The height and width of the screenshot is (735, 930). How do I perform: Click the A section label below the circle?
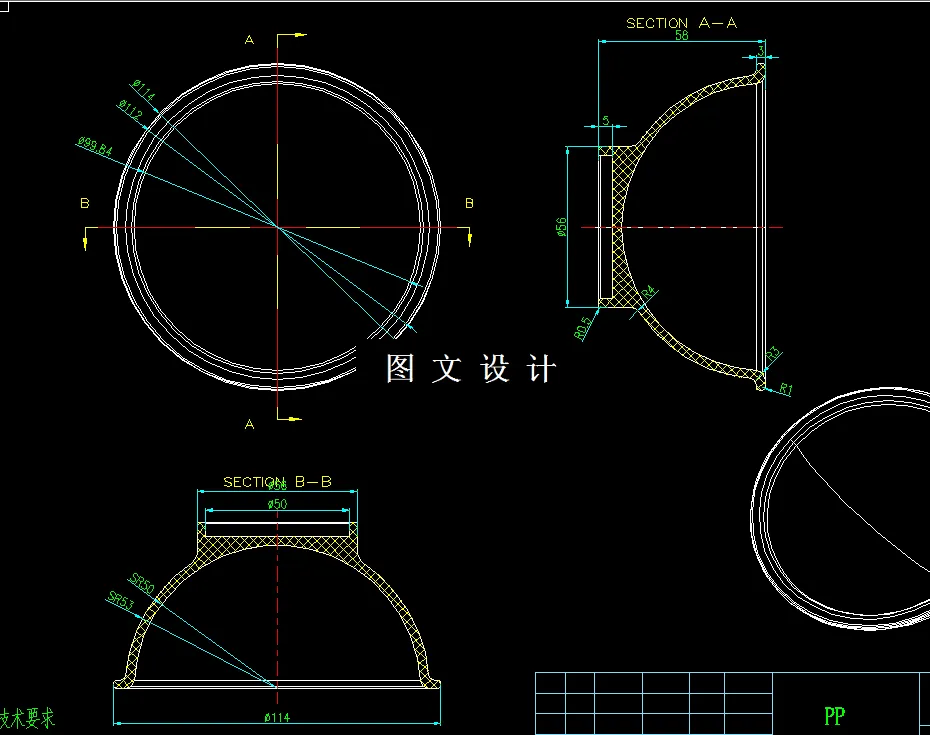pos(249,424)
